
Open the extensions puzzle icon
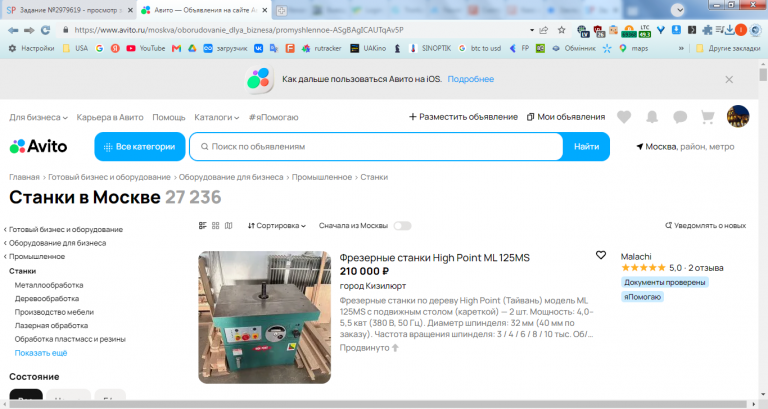coord(707,30)
